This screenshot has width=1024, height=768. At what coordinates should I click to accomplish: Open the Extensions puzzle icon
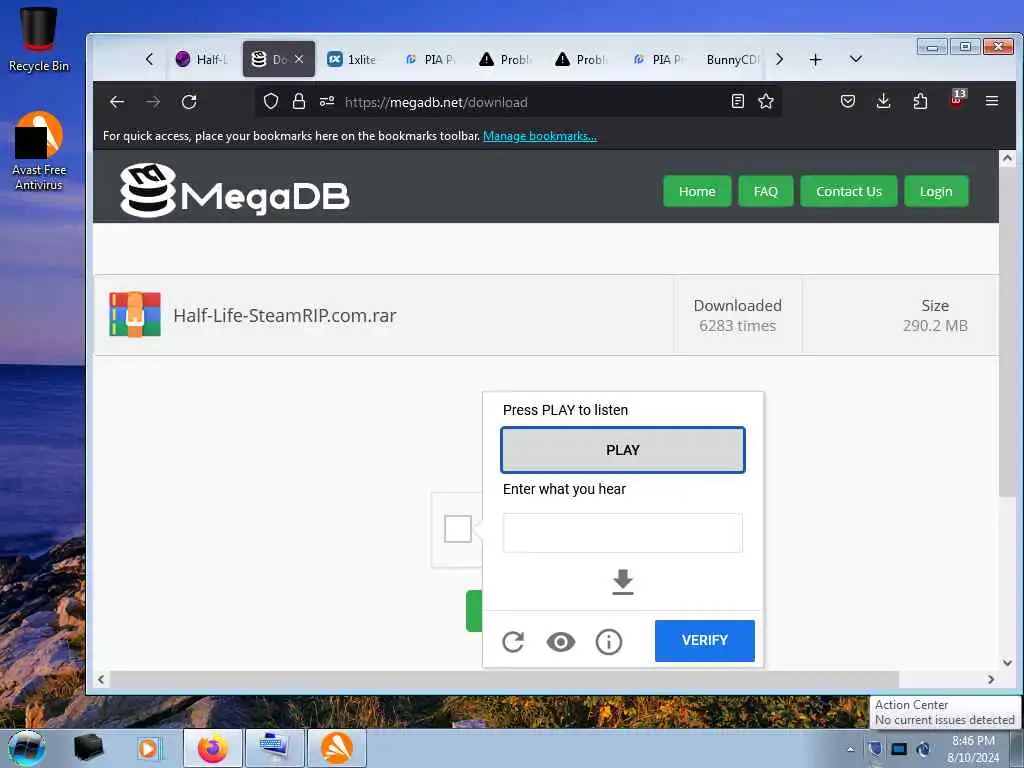(x=920, y=101)
